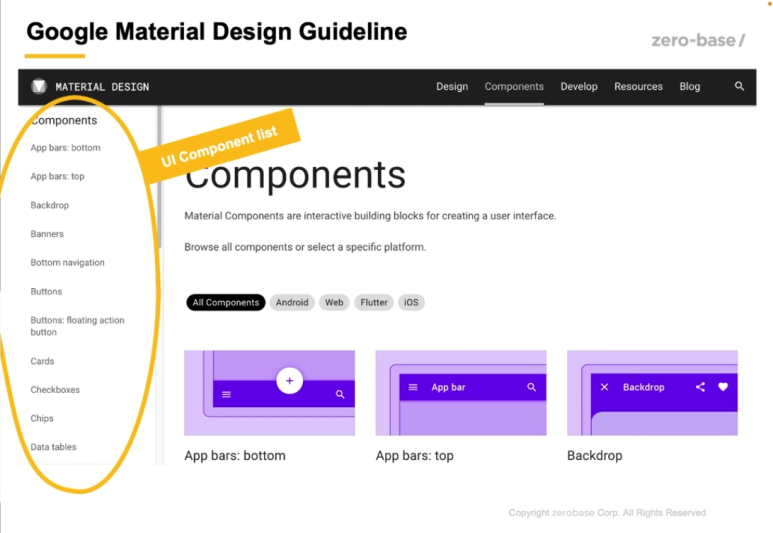
Task: Click the heart icon in Backdrop thumbnail
Action: pyautogui.click(x=723, y=387)
